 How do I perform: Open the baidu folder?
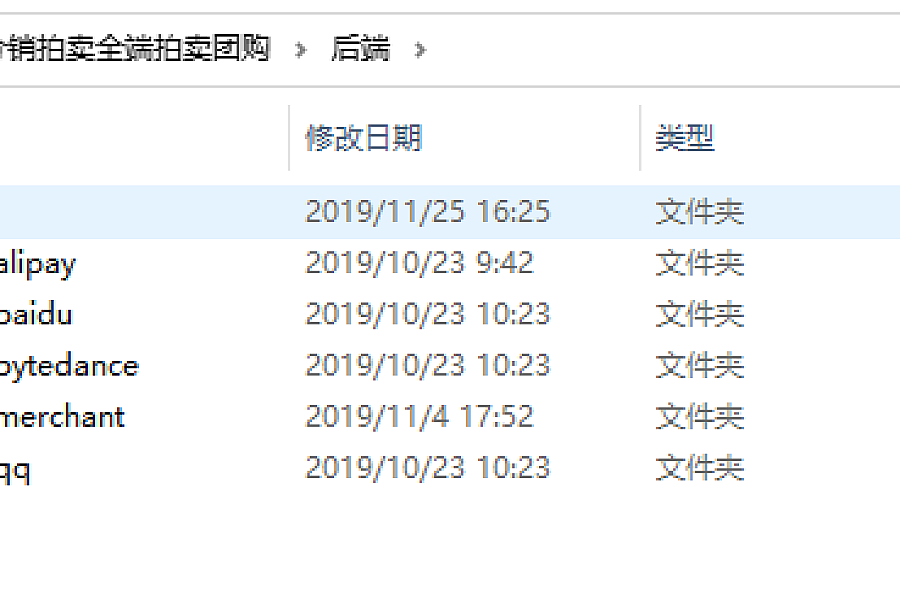pos(36,315)
